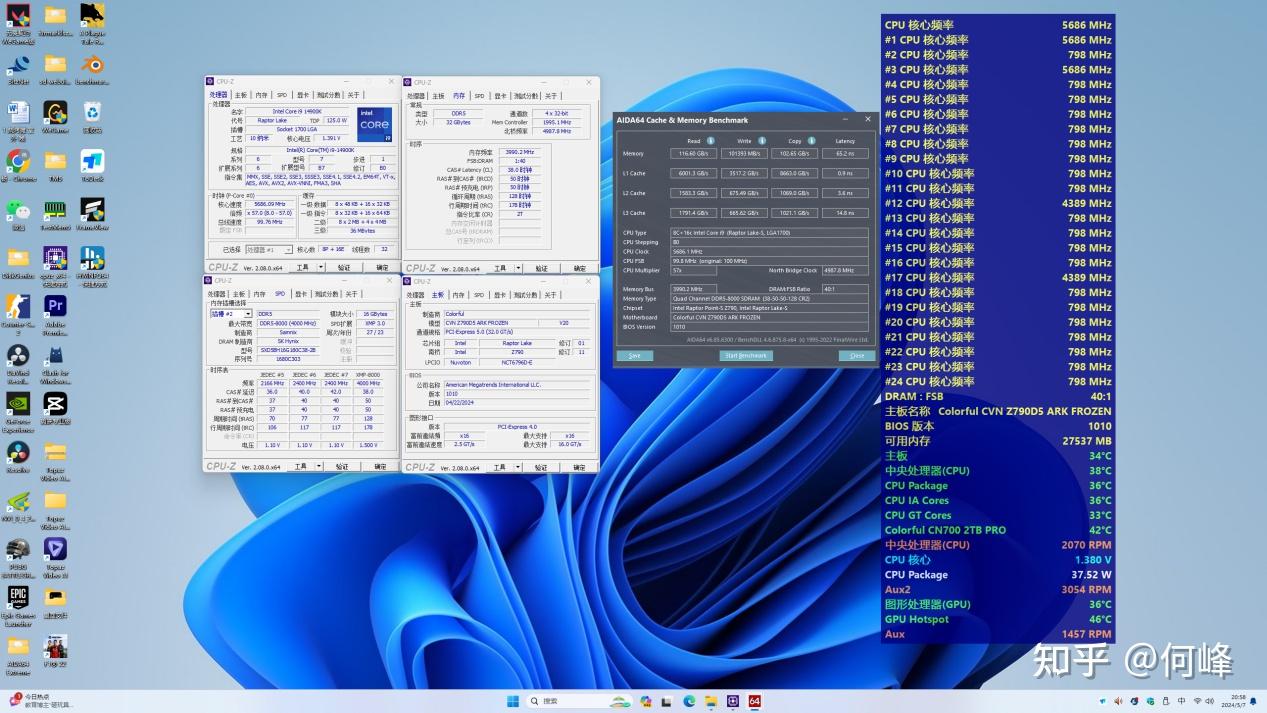Image resolution: width=1267 pixels, height=713 pixels.
Task: Launch FrameView desktop shortcut
Action: click(92, 210)
